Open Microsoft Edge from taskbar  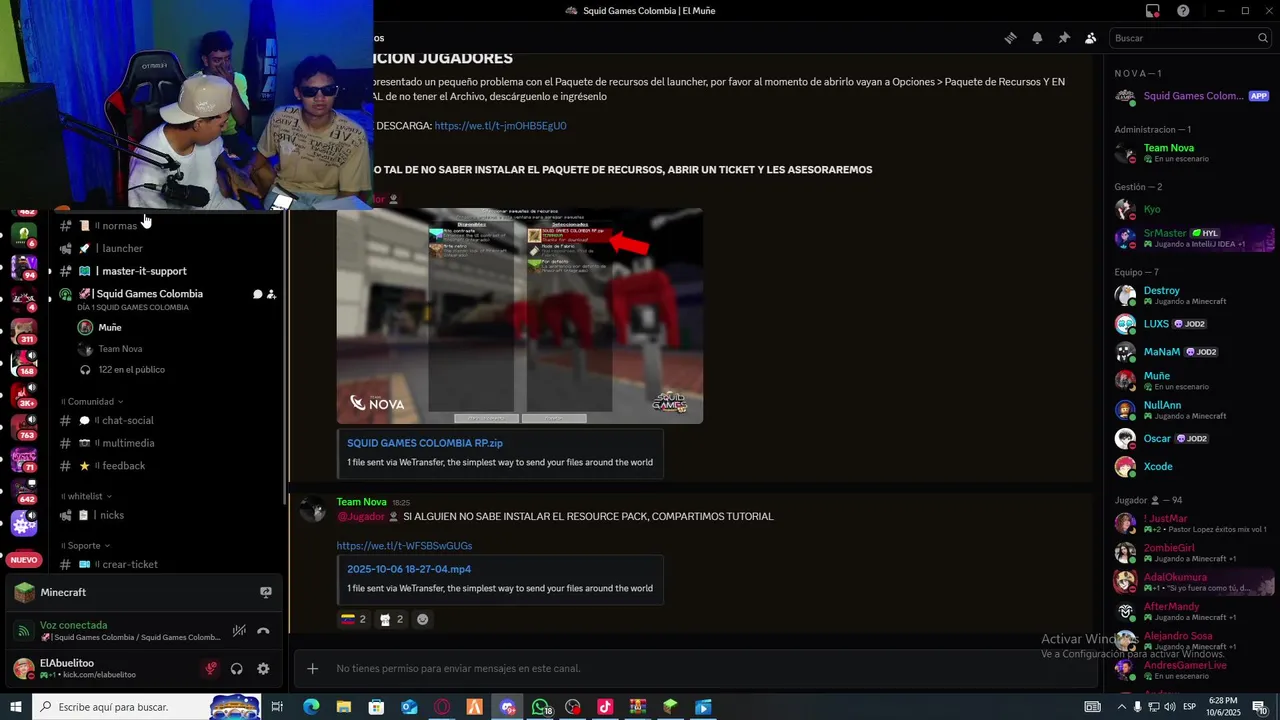311,707
